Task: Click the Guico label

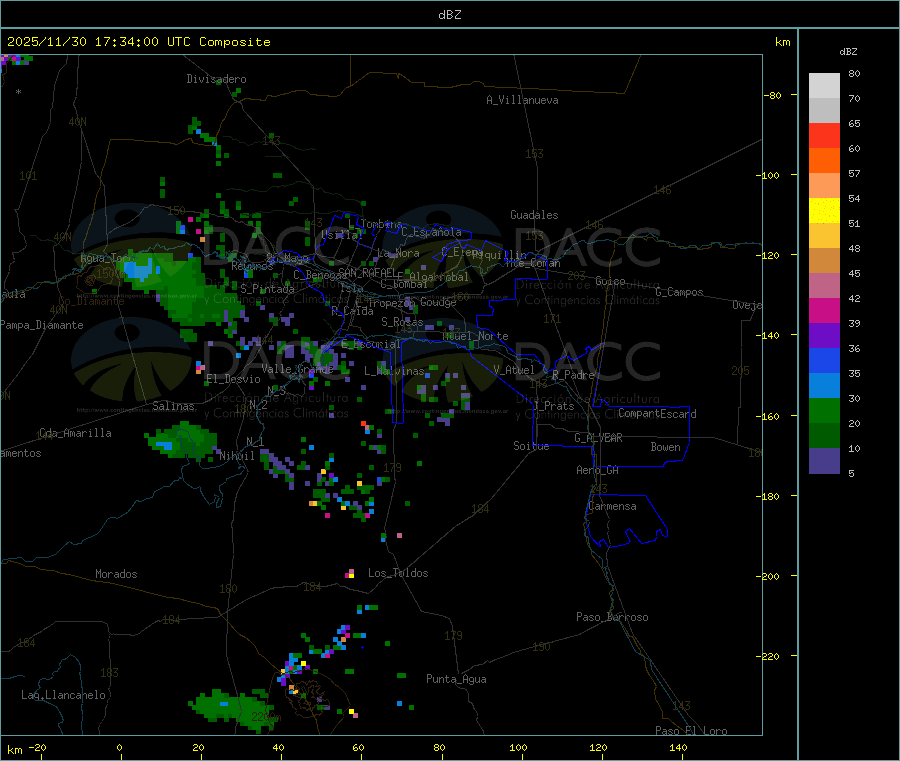Action: (x=610, y=281)
